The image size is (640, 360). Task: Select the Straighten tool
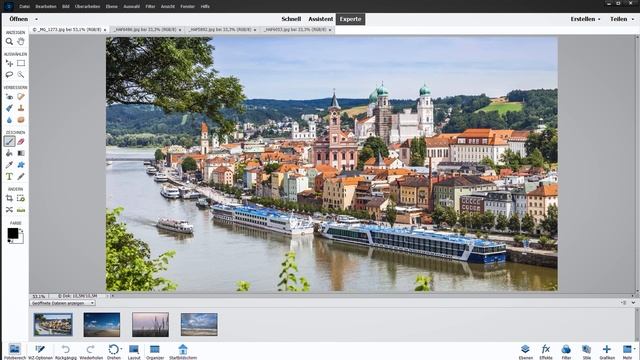coord(21,210)
